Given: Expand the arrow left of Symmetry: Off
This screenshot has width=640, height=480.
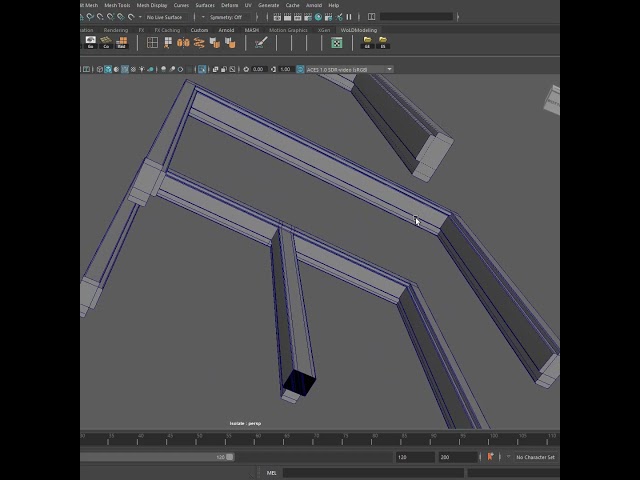Looking at the screenshot, I should (x=203, y=17).
